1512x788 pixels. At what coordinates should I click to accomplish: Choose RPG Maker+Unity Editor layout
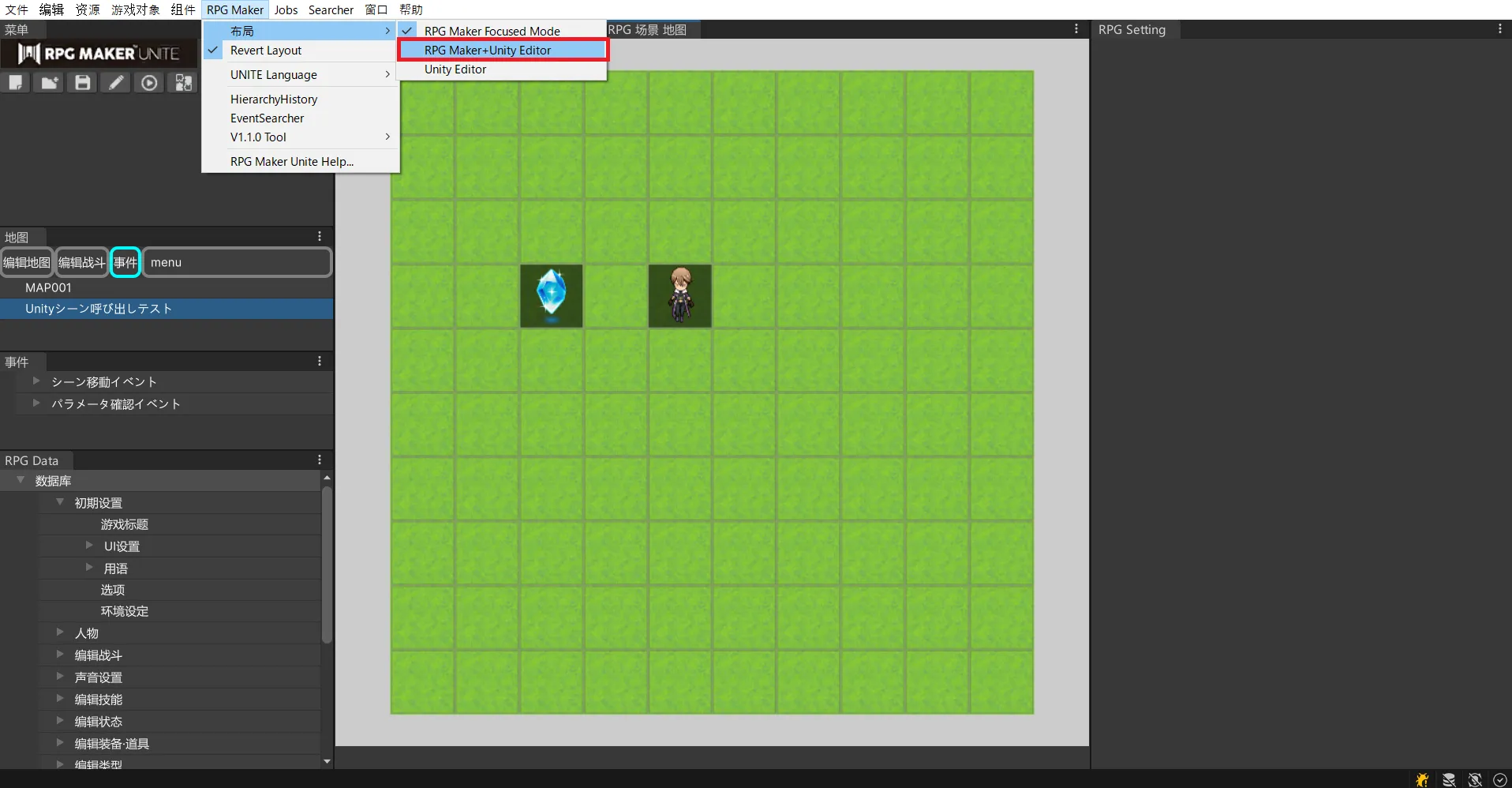tap(488, 51)
